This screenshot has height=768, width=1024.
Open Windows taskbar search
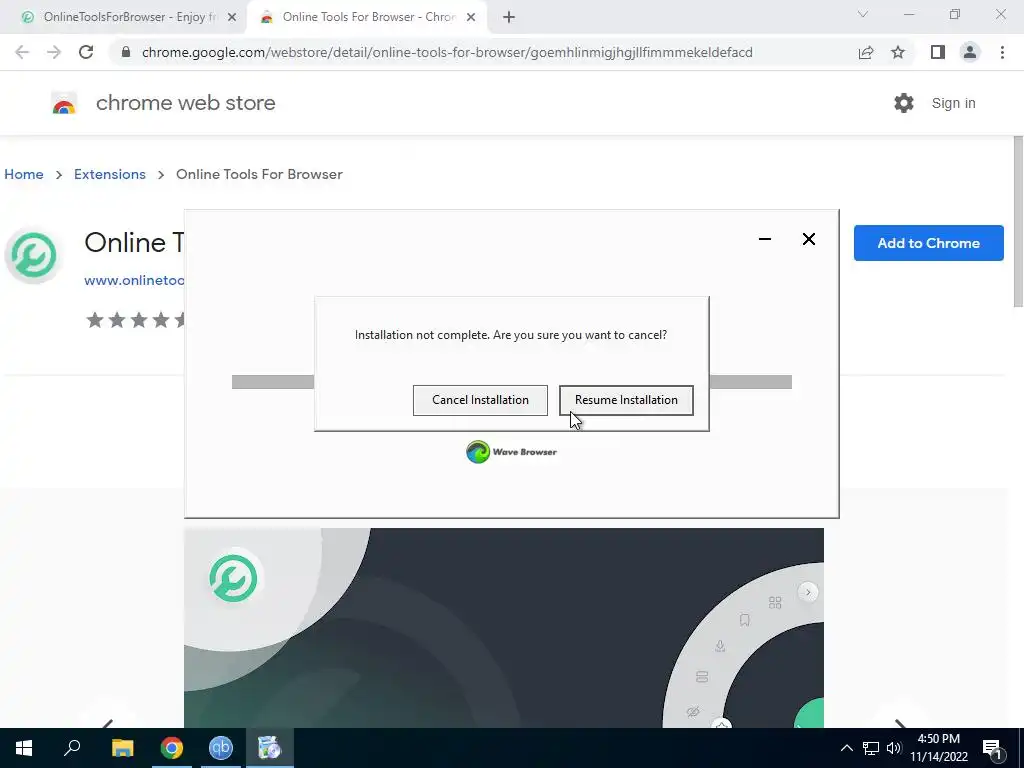coord(72,748)
